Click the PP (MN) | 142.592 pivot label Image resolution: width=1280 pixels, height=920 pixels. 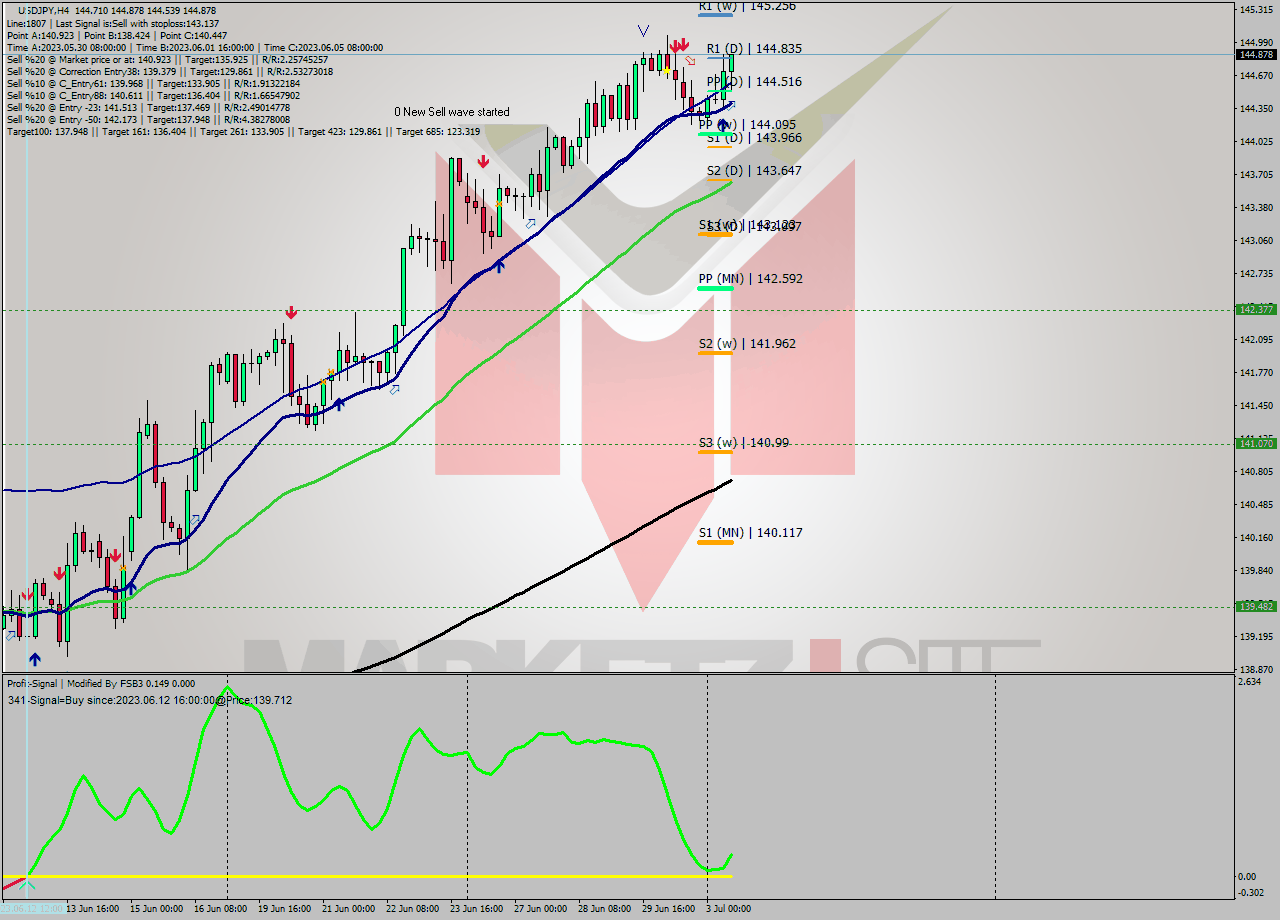(x=751, y=279)
